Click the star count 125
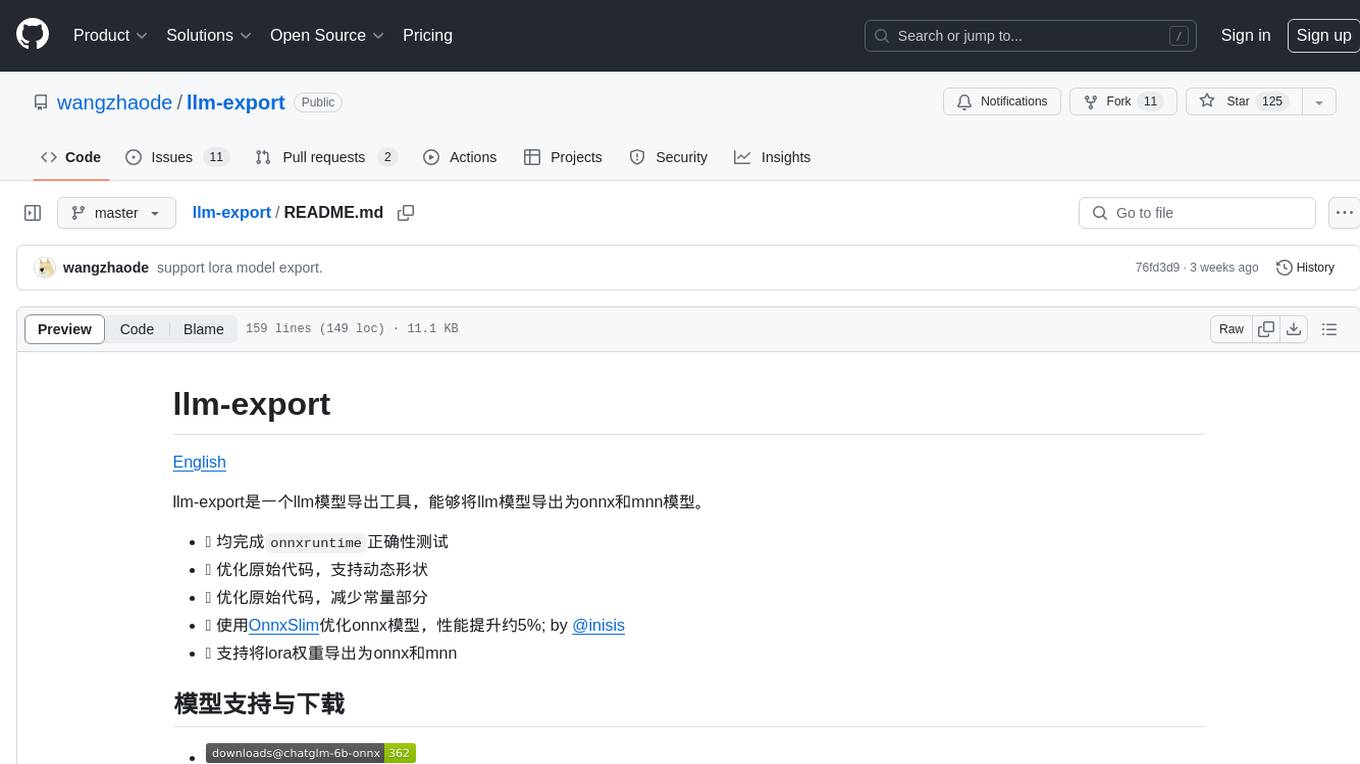 click(1272, 102)
